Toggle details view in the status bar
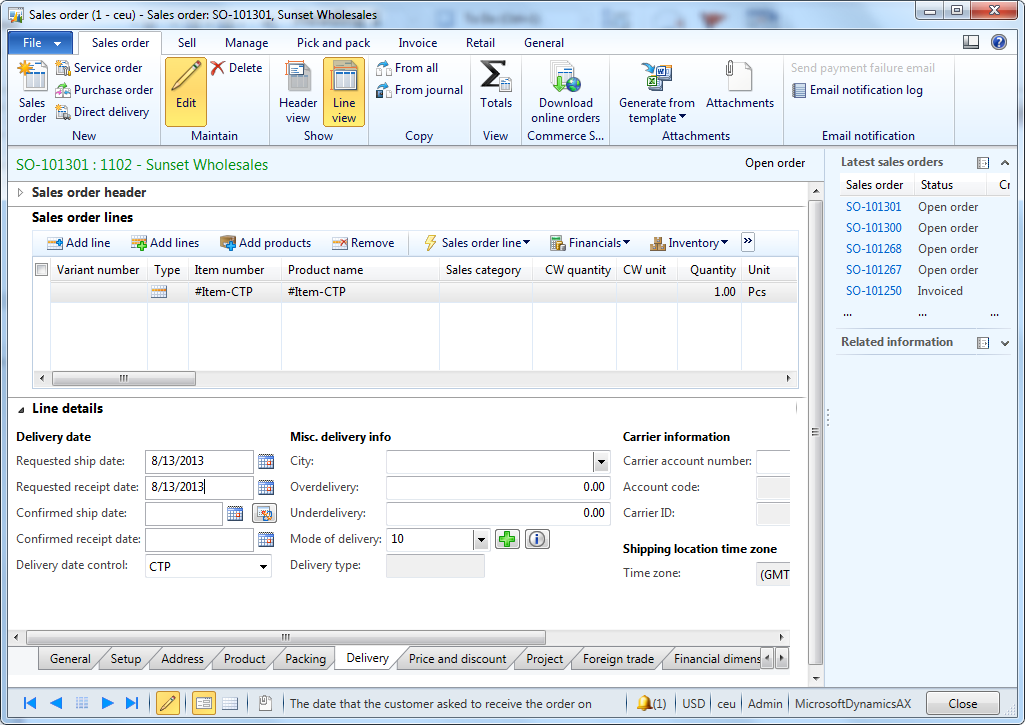 203,703
